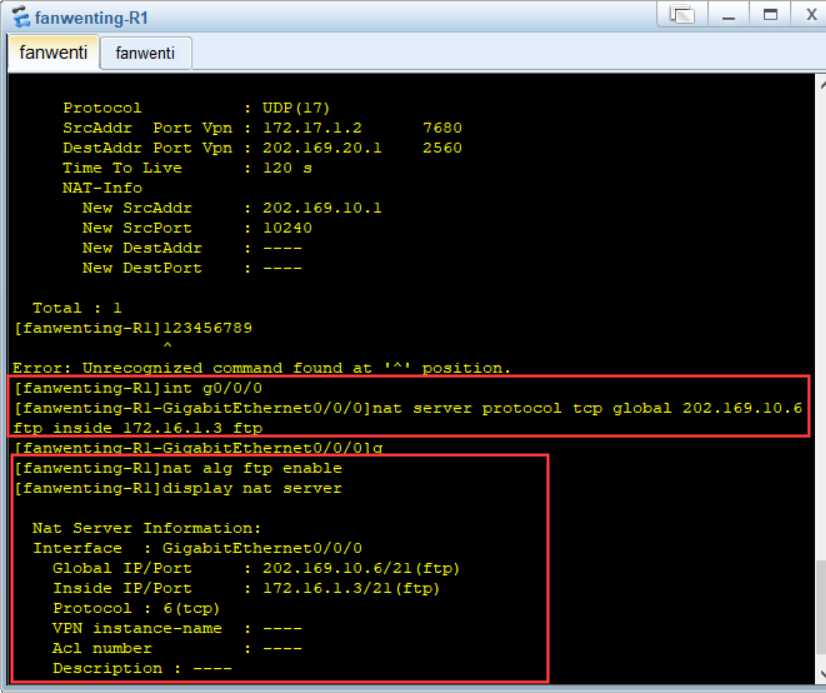
Task: Close the fanwenting-R1 window
Action: tap(812, 14)
